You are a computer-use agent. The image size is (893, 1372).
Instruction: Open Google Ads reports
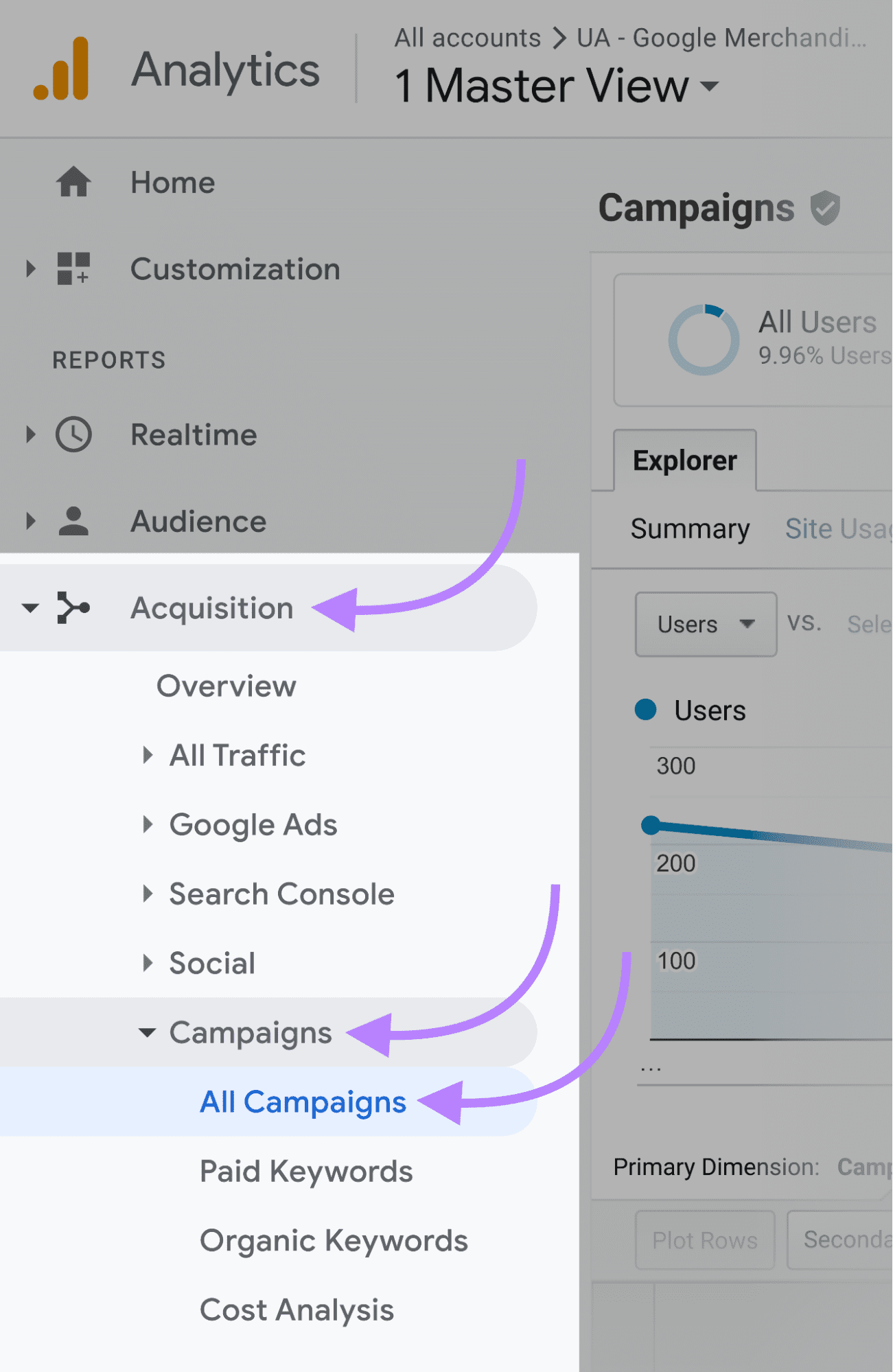[253, 825]
